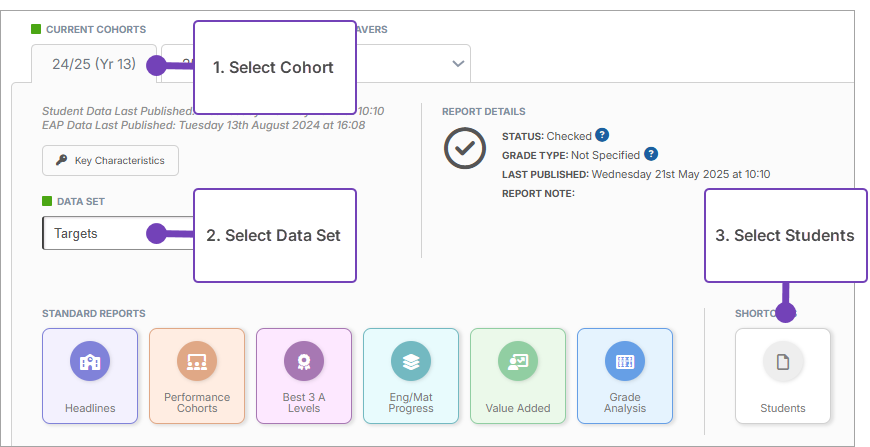Select the partially hidden second cohort tab

point(176,63)
